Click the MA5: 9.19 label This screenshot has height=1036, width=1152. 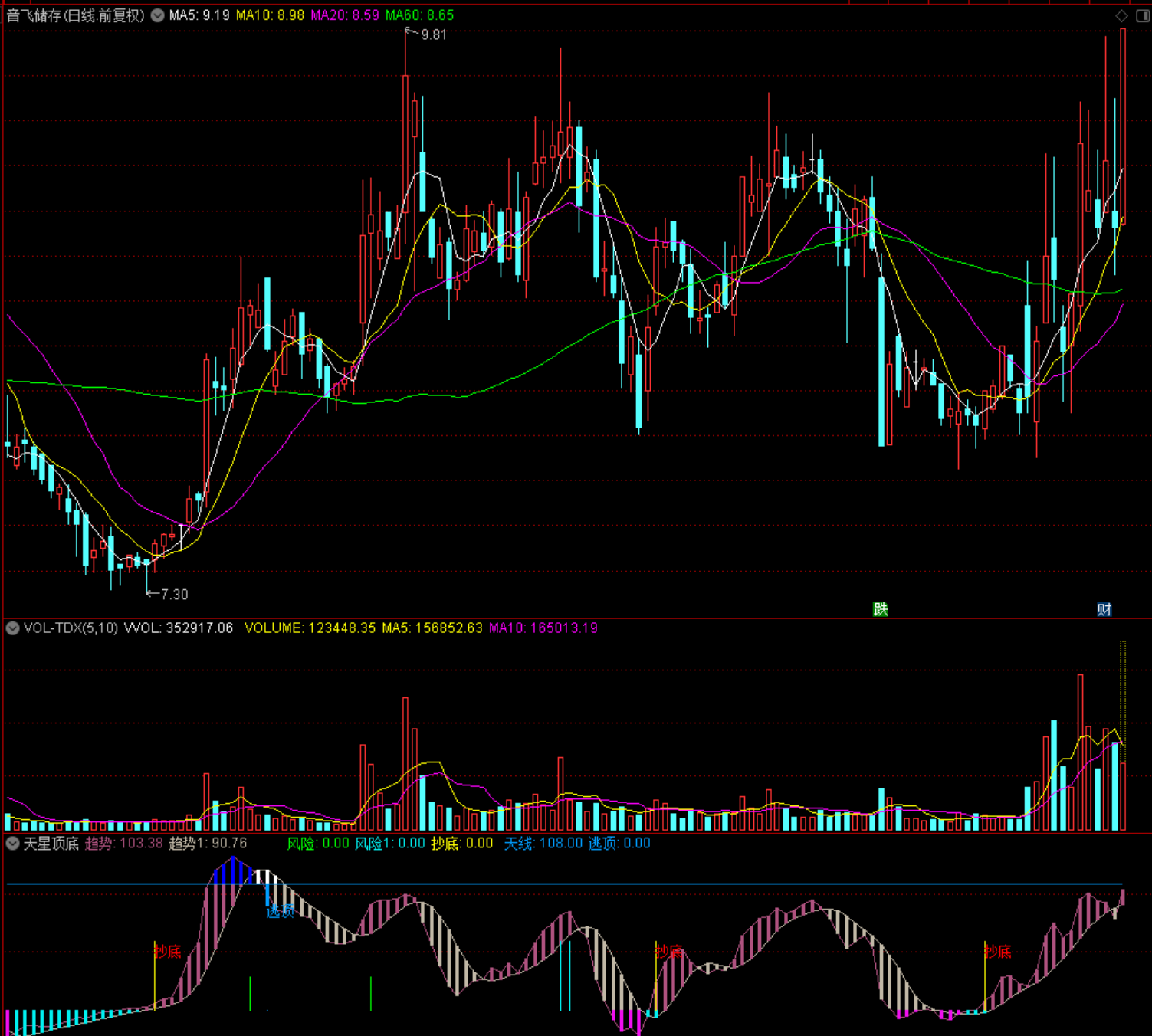pos(199,15)
